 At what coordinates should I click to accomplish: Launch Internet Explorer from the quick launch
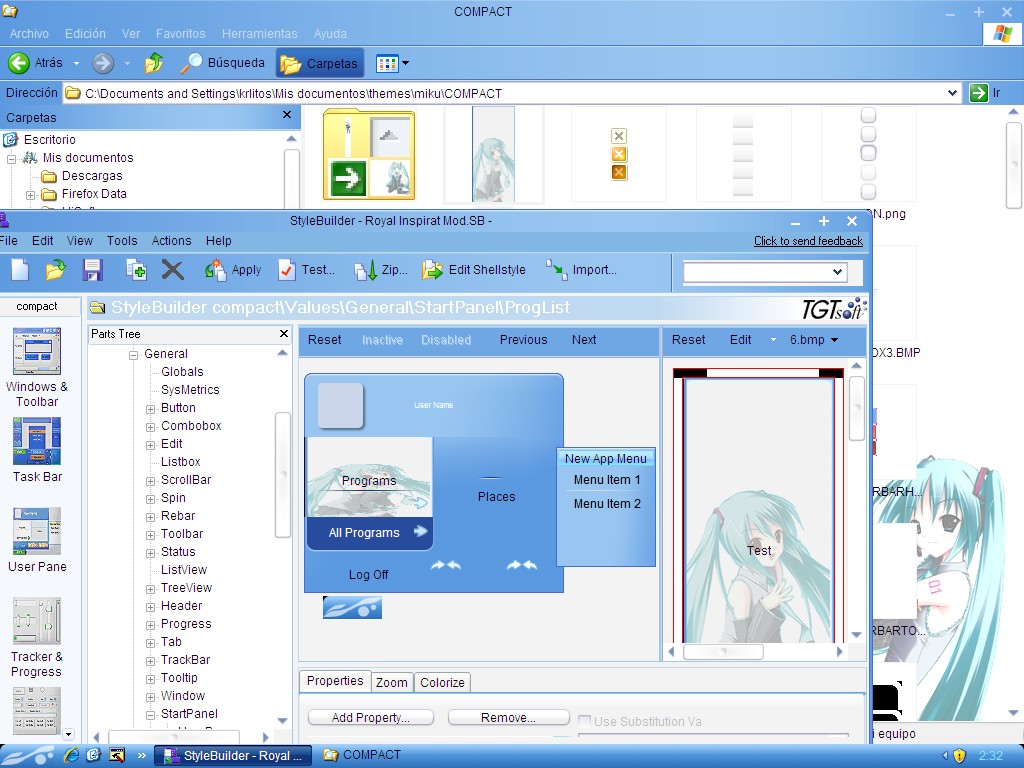tap(71, 755)
